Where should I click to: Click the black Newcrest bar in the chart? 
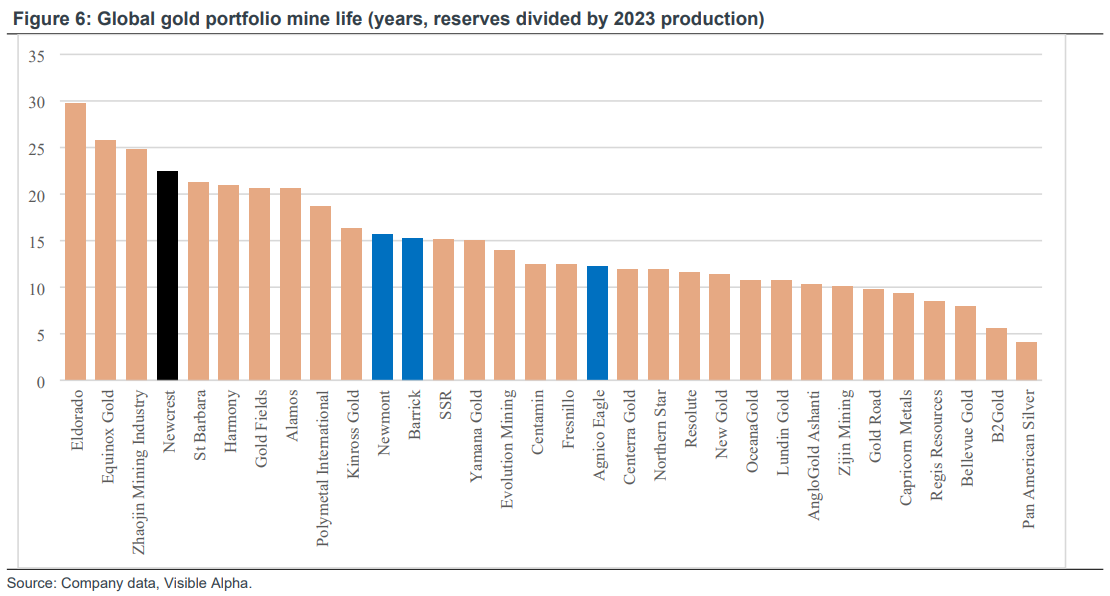click(168, 276)
